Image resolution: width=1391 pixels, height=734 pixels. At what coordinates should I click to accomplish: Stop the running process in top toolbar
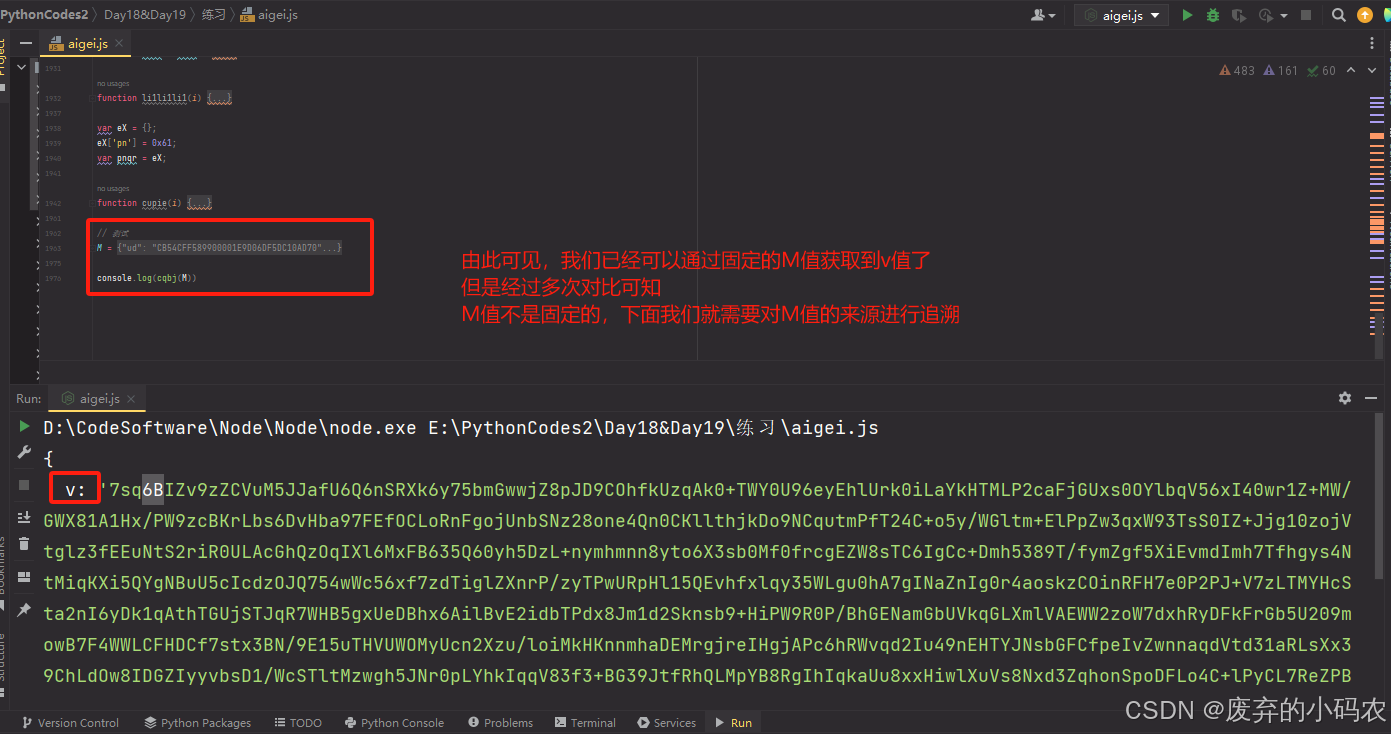(x=1305, y=15)
